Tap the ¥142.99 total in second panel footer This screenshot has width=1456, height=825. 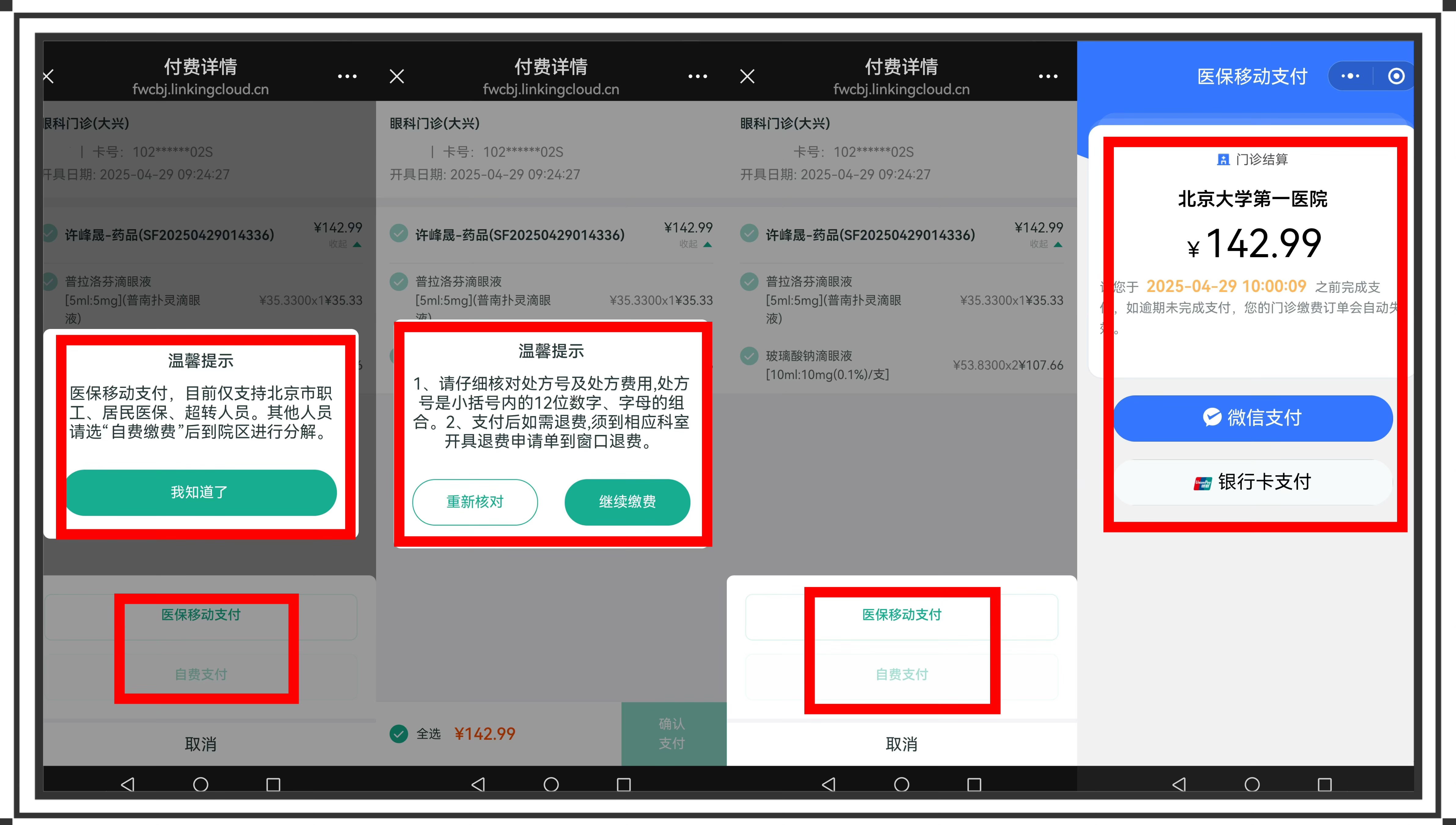485,734
